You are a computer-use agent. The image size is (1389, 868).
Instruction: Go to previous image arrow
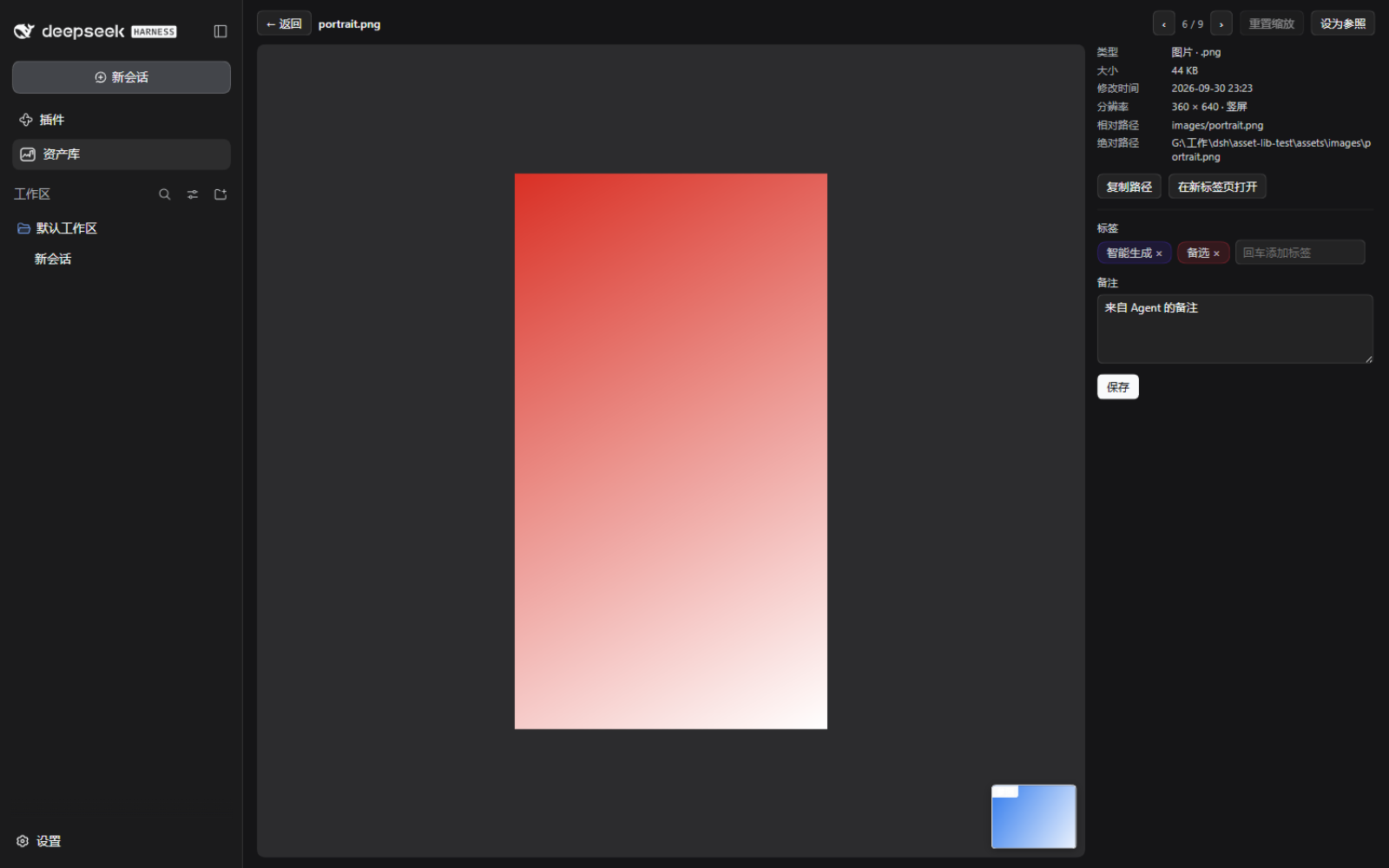point(1164,23)
